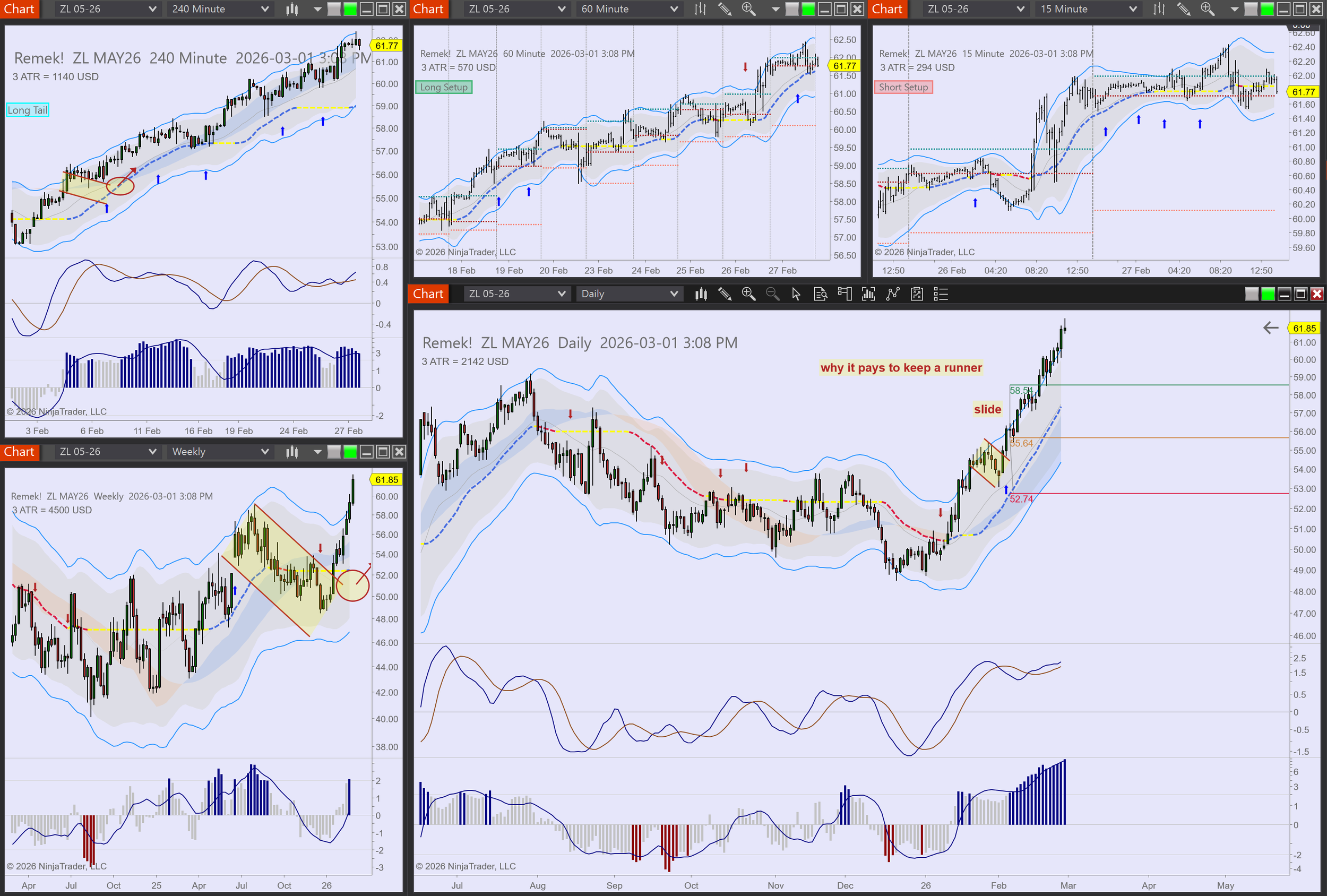The width and height of the screenshot is (1327, 896).
Task: Open Data Box icon in Daily chart toolbar
Action: tap(820, 294)
